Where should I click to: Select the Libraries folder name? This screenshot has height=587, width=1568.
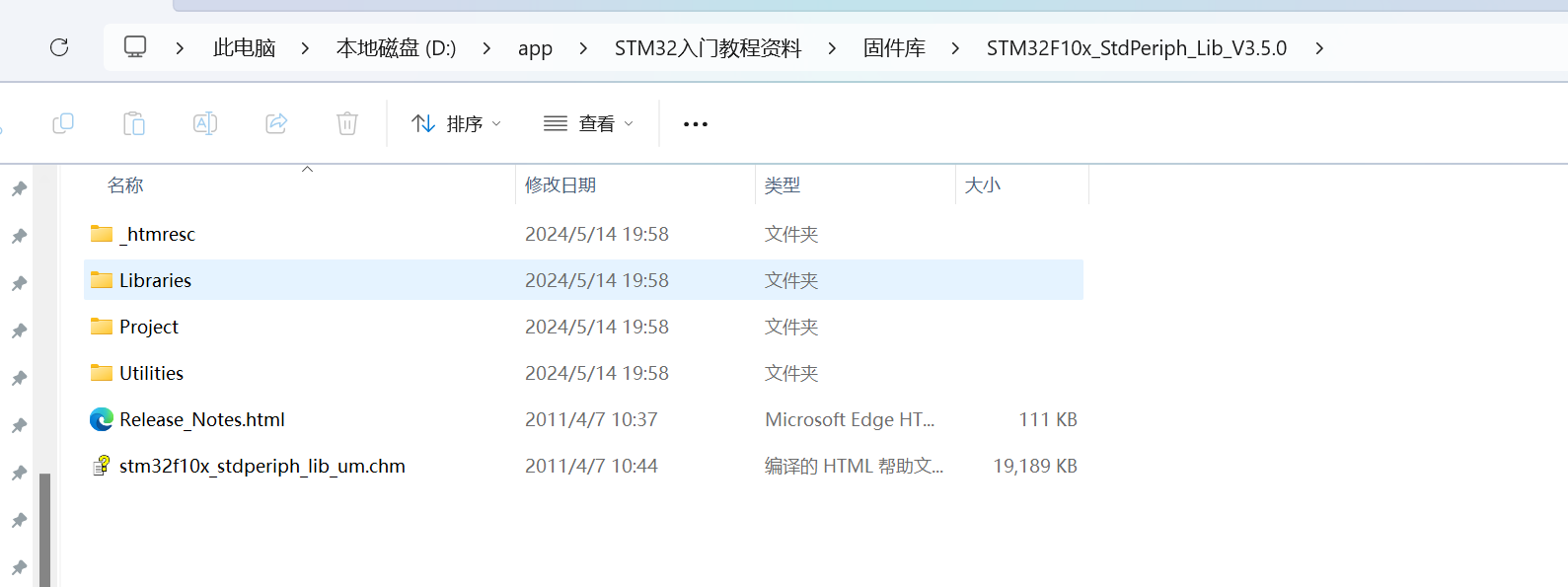tap(156, 280)
